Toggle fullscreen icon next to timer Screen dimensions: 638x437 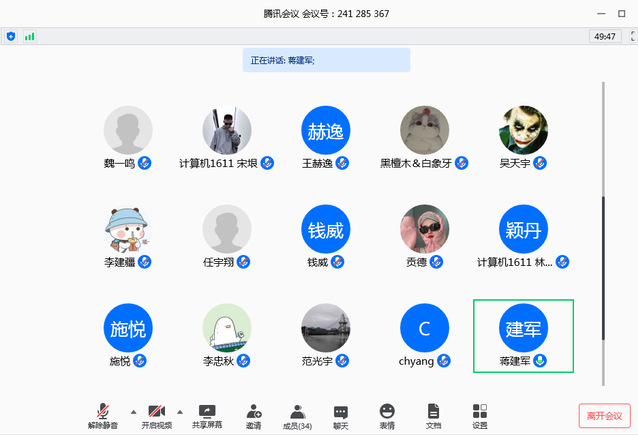[634, 37]
